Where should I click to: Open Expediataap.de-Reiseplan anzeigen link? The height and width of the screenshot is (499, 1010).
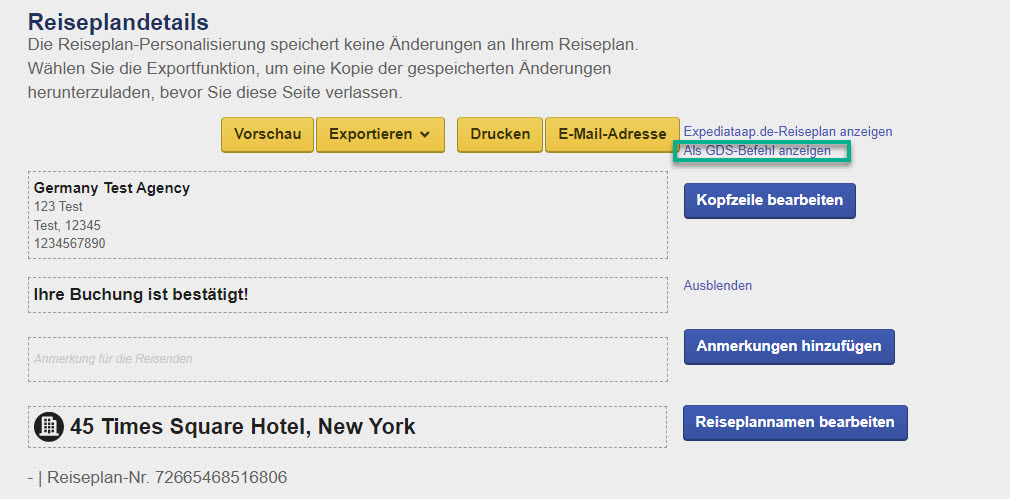[x=788, y=131]
